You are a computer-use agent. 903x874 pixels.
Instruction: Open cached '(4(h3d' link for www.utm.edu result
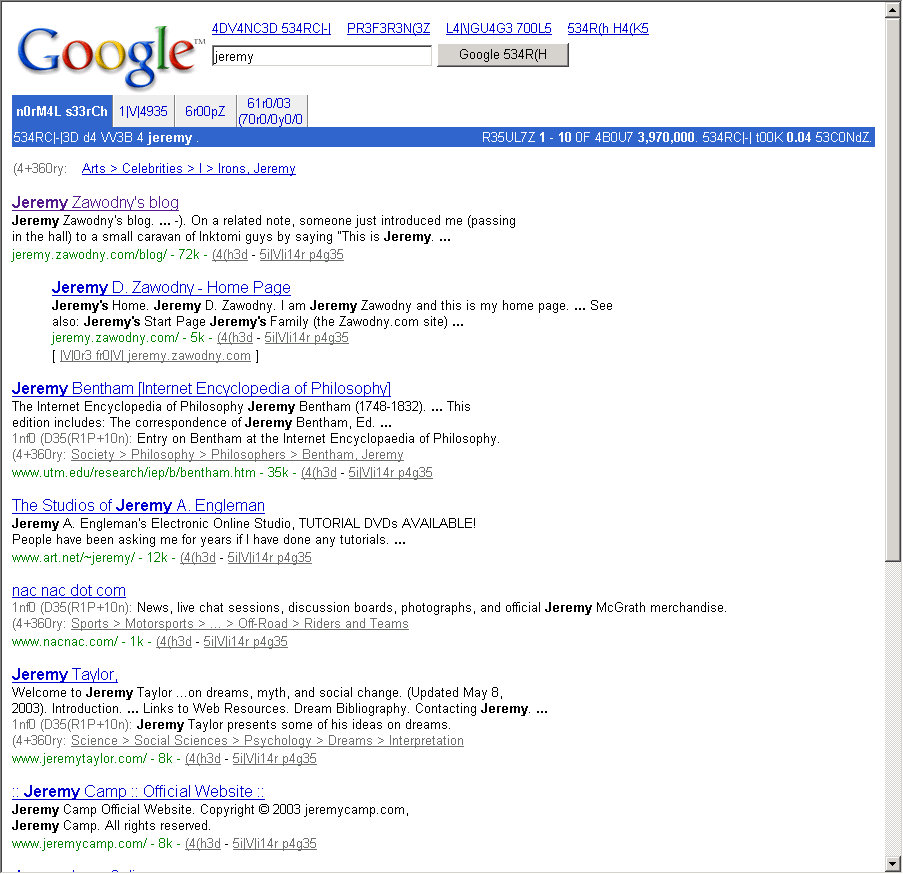[x=319, y=473]
